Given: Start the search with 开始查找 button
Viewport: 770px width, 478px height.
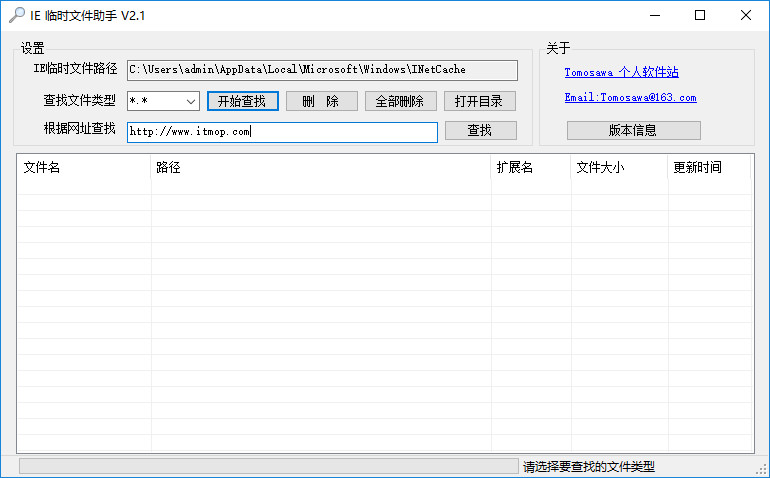Looking at the screenshot, I should click(243, 101).
